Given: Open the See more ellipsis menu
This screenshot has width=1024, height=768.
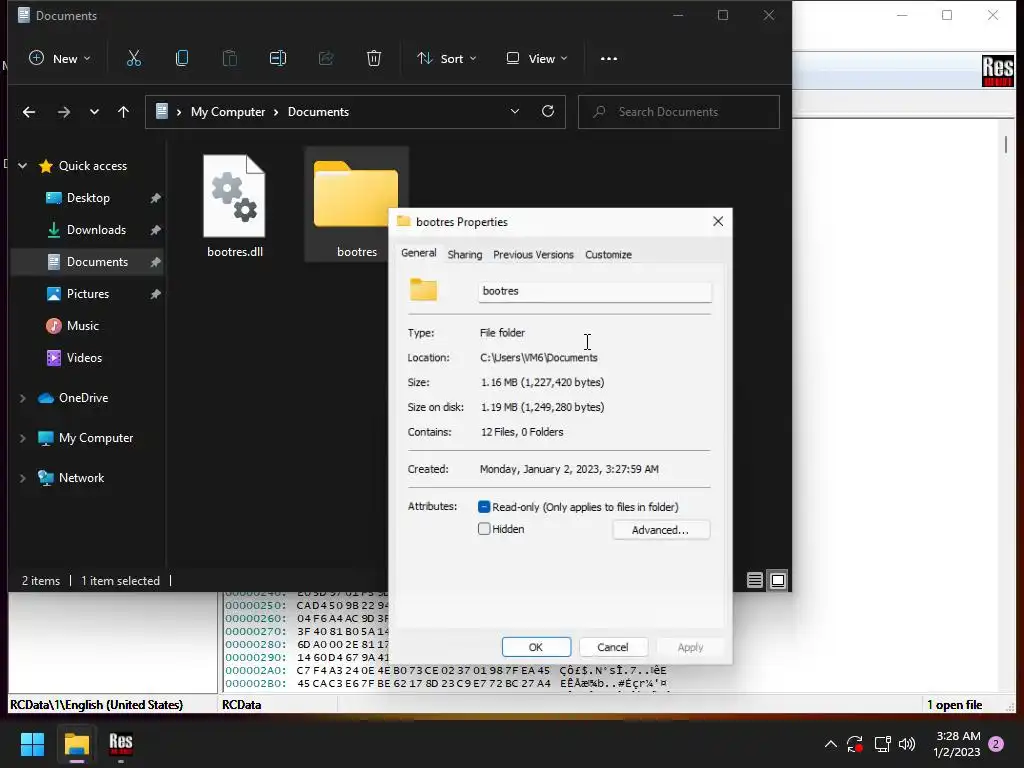Looking at the screenshot, I should click(x=609, y=59).
